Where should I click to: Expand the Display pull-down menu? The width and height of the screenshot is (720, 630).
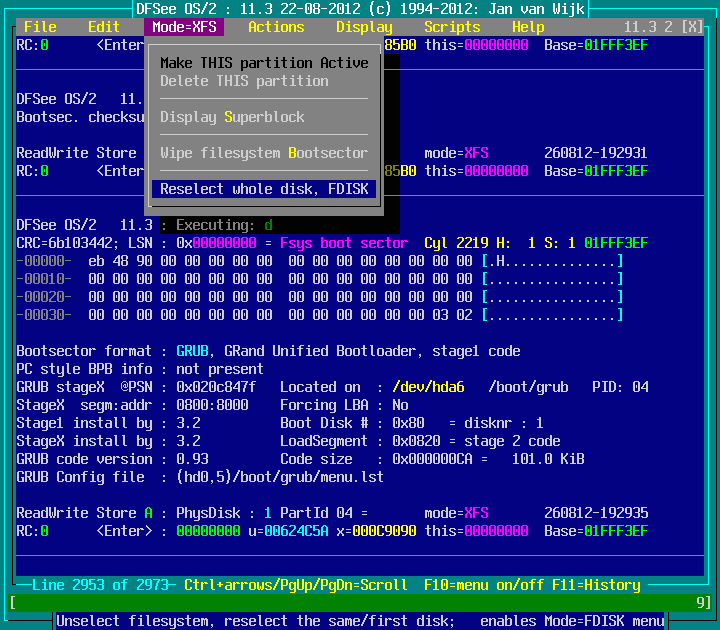(364, 27)
